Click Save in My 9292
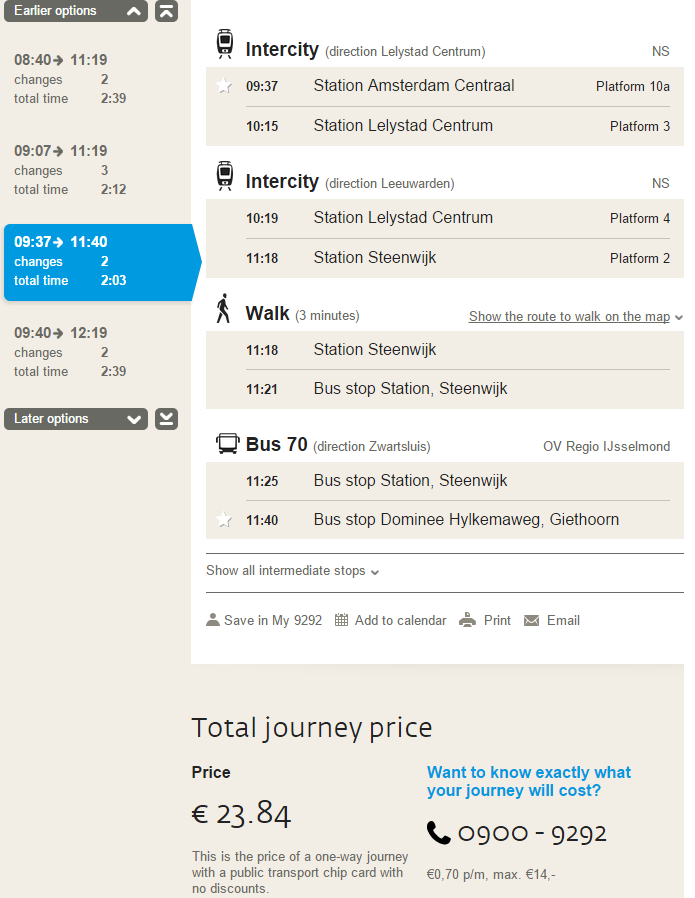This screenshot has width=695, height=898. tap(264, 620)
